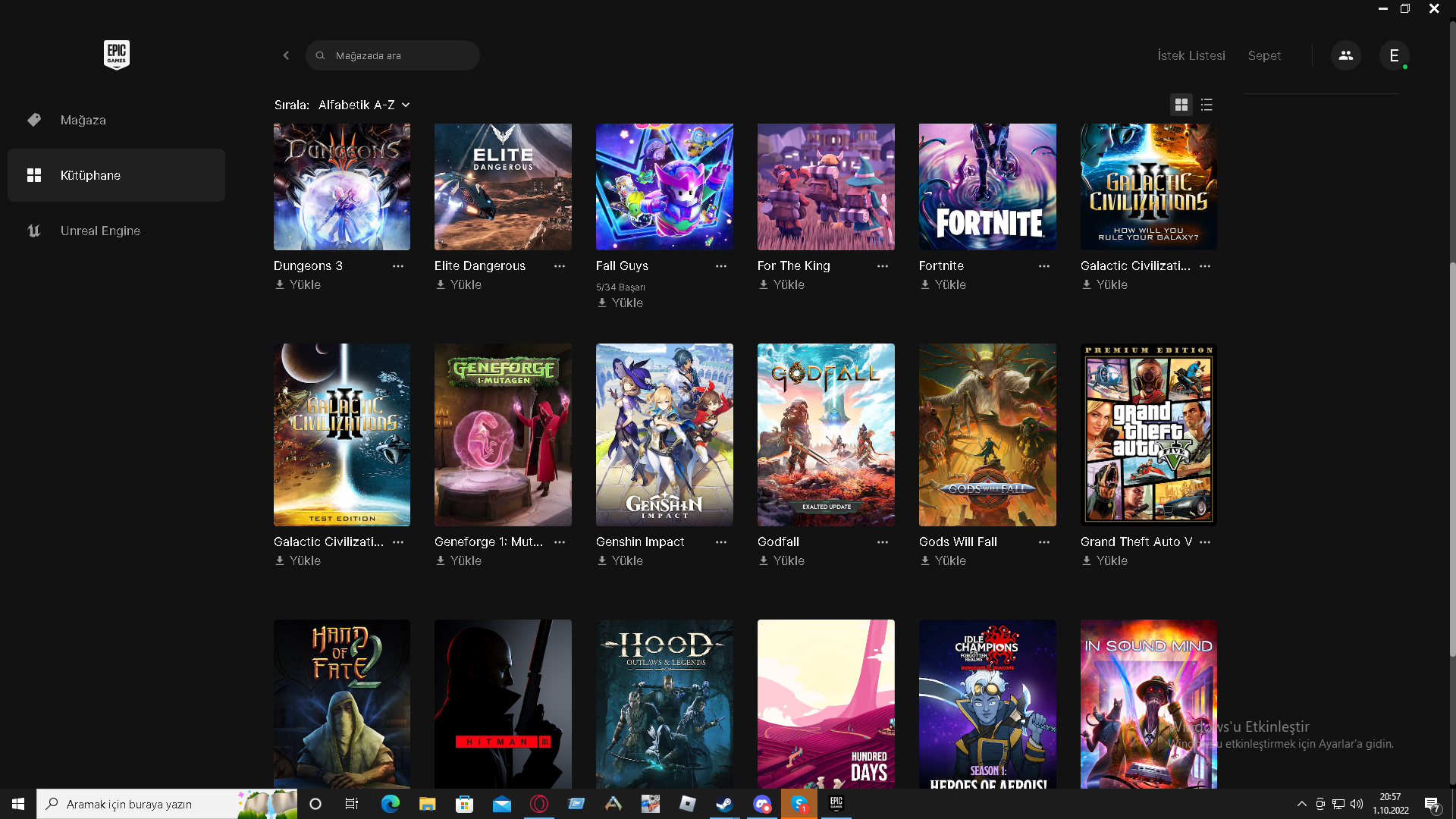This screenshot has height=819, width=1456.
Task: Open Fall Guys options menu
Action: click(721, 266)
